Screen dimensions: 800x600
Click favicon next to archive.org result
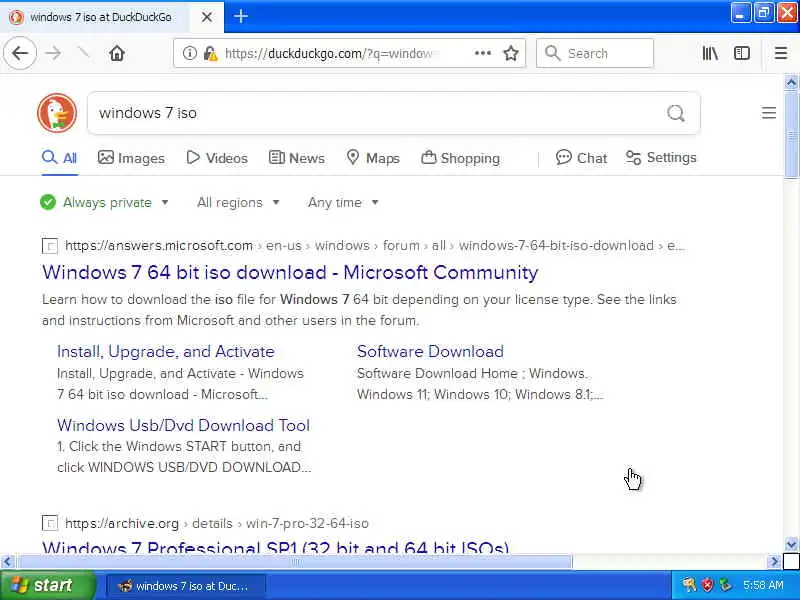pos(49,523)
